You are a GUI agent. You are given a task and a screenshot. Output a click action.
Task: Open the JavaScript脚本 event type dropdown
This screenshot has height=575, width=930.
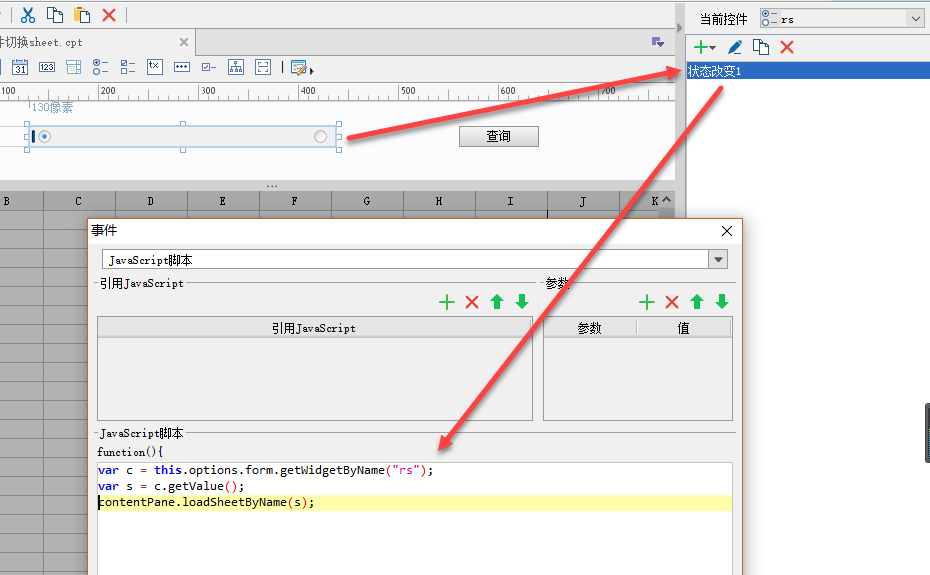718,259
